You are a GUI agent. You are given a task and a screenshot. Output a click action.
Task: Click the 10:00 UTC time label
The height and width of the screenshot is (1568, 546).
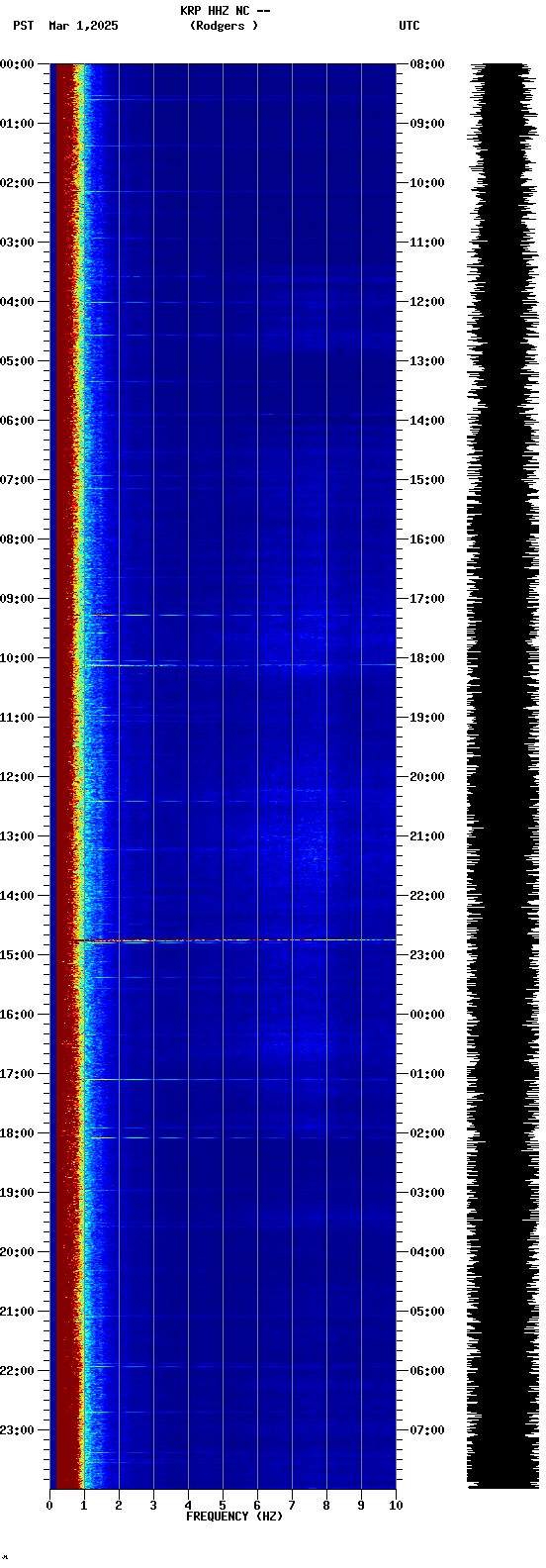point(427,183)
